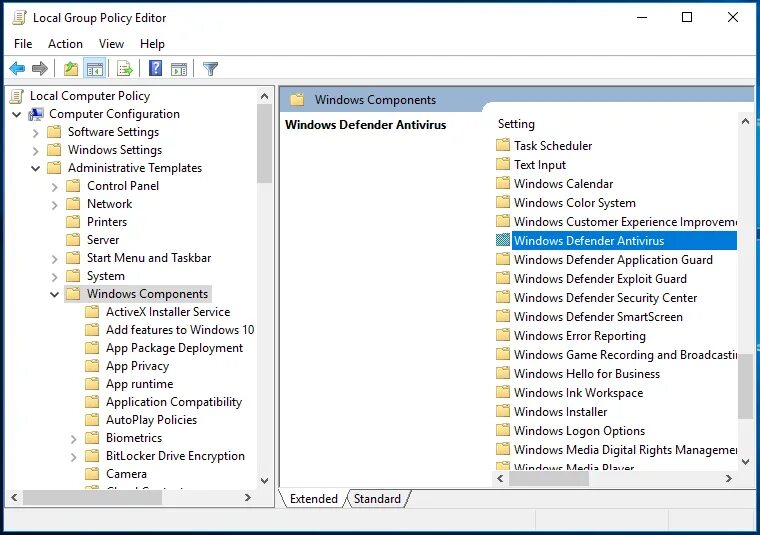Viewport: 760px width, 535px height.
Task: Click the Camera folder icon in tree
Action: point(92,474)
